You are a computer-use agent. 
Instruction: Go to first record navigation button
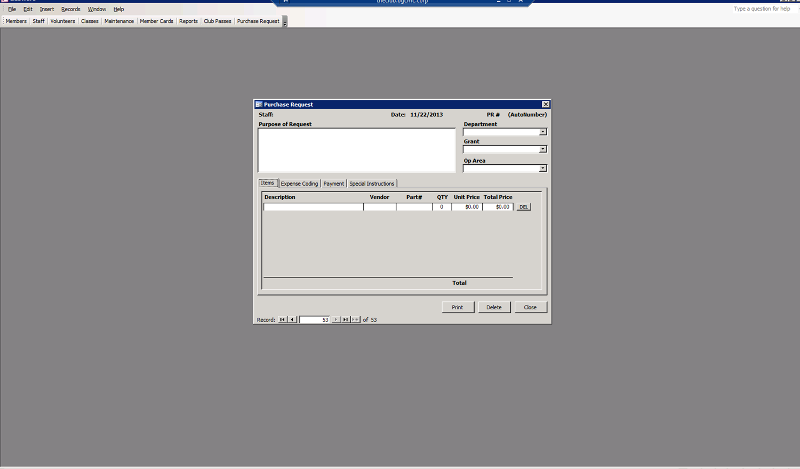tap(282, 319)
